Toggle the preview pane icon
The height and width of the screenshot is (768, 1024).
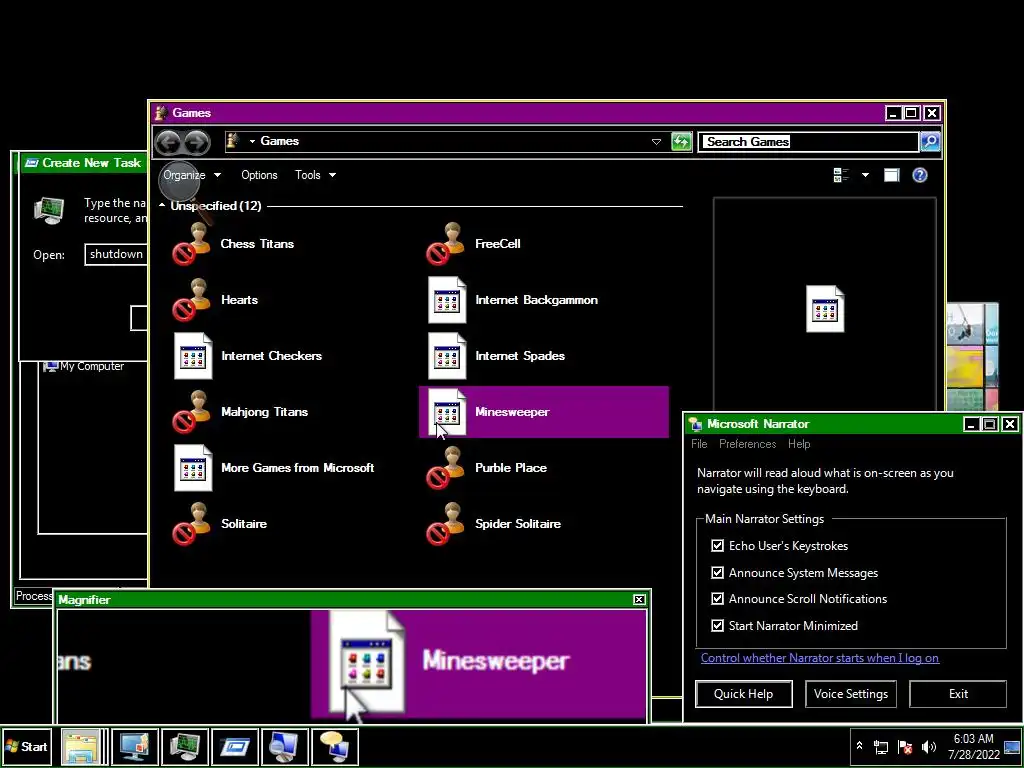click(891, 175)
